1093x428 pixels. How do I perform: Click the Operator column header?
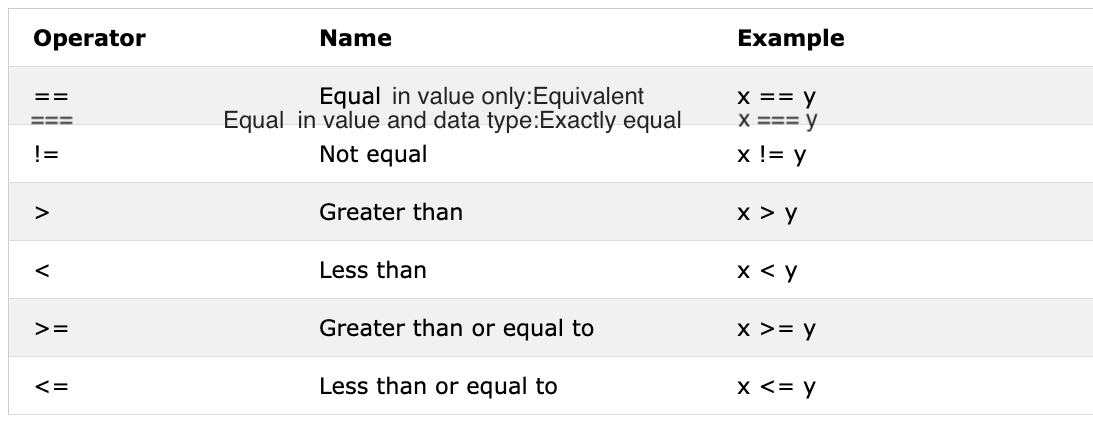[89, 39]
